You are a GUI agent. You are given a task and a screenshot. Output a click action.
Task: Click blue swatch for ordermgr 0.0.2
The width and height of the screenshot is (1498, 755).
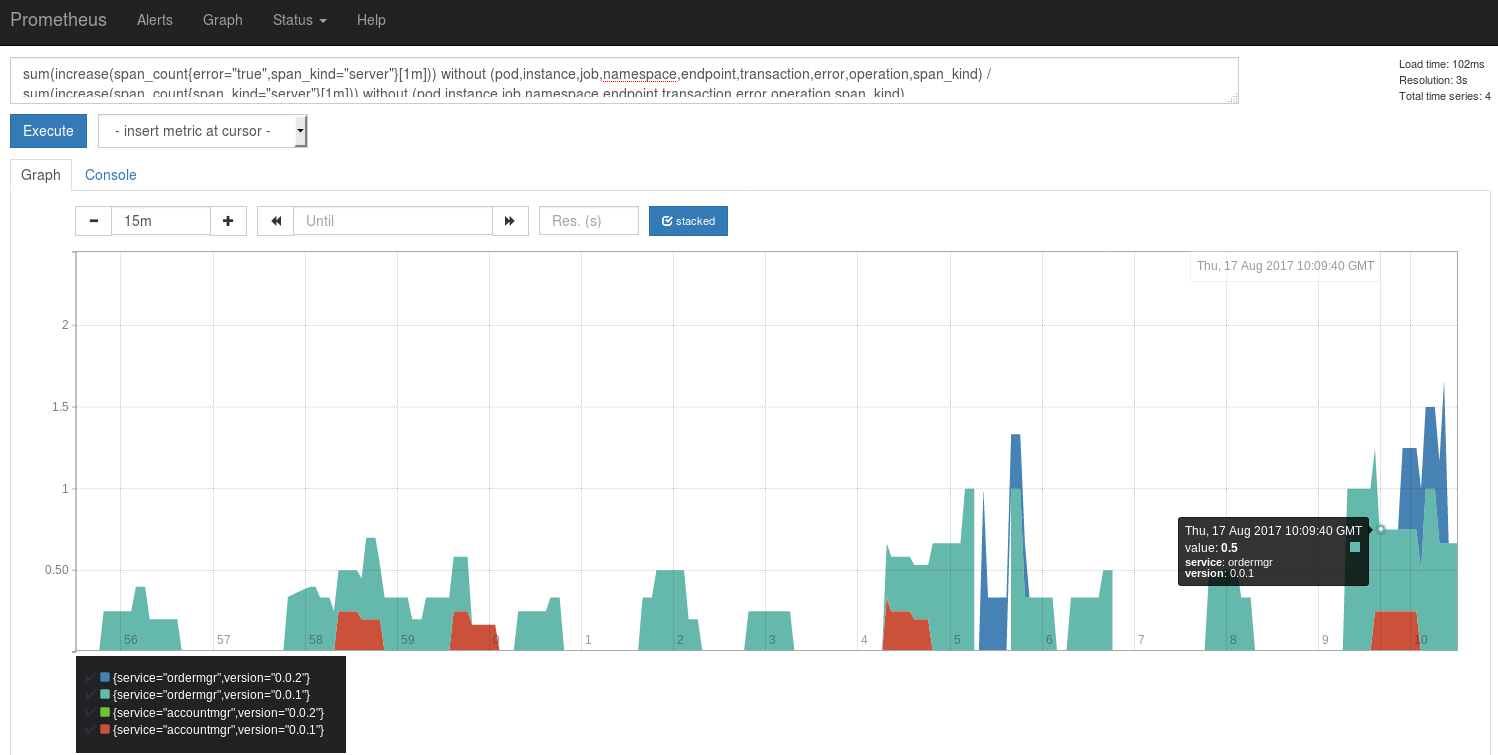click(x=105, y=677)
